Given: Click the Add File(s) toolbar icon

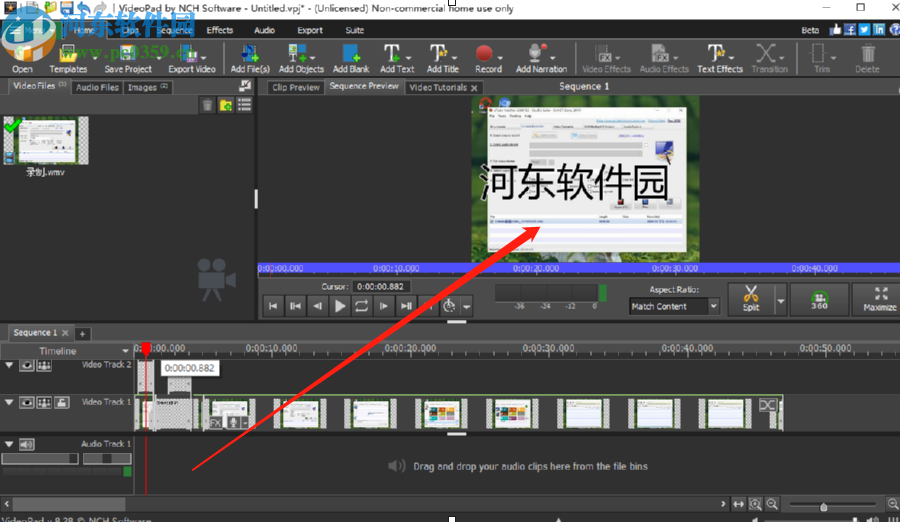Looking at the screenshot, I should pyautogui.click(x=250, y=58).
